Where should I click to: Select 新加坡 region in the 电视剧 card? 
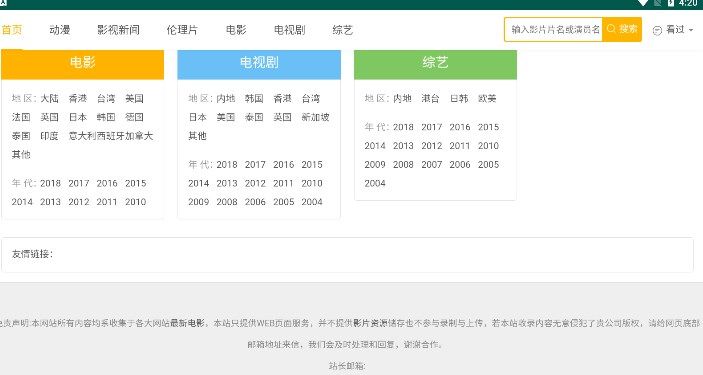[316, 117]
